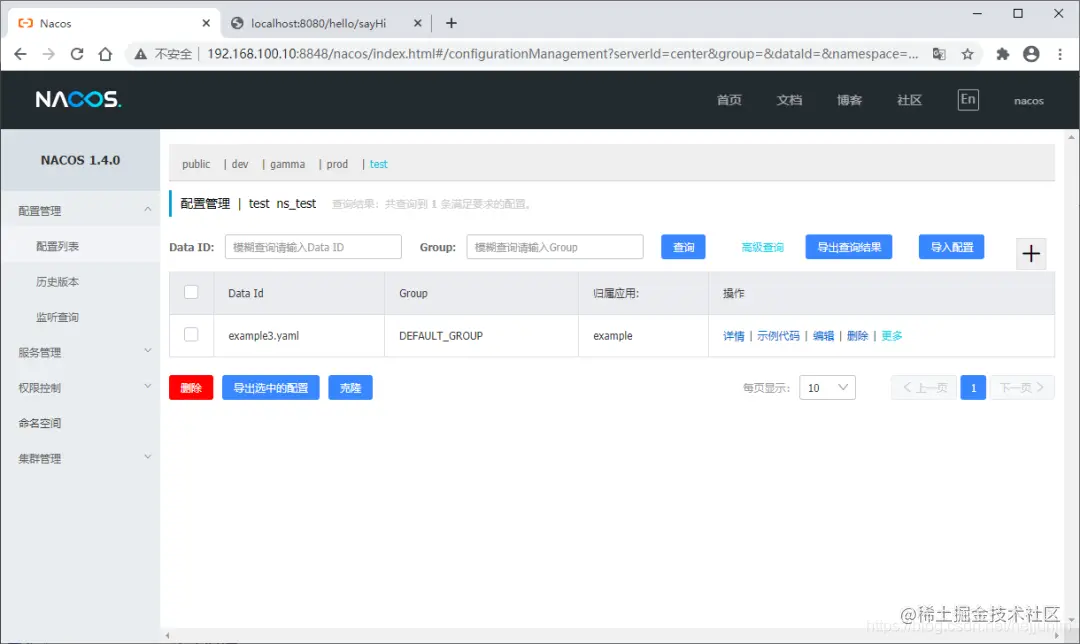Click plus icon to create configuration

[x=1031, y=253]
